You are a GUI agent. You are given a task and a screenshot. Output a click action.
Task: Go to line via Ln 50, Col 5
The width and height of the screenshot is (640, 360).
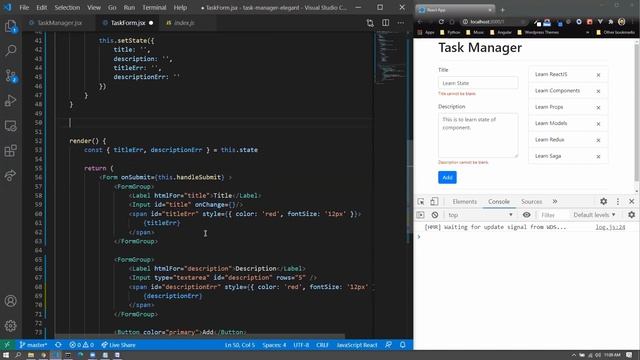point(240,345)
